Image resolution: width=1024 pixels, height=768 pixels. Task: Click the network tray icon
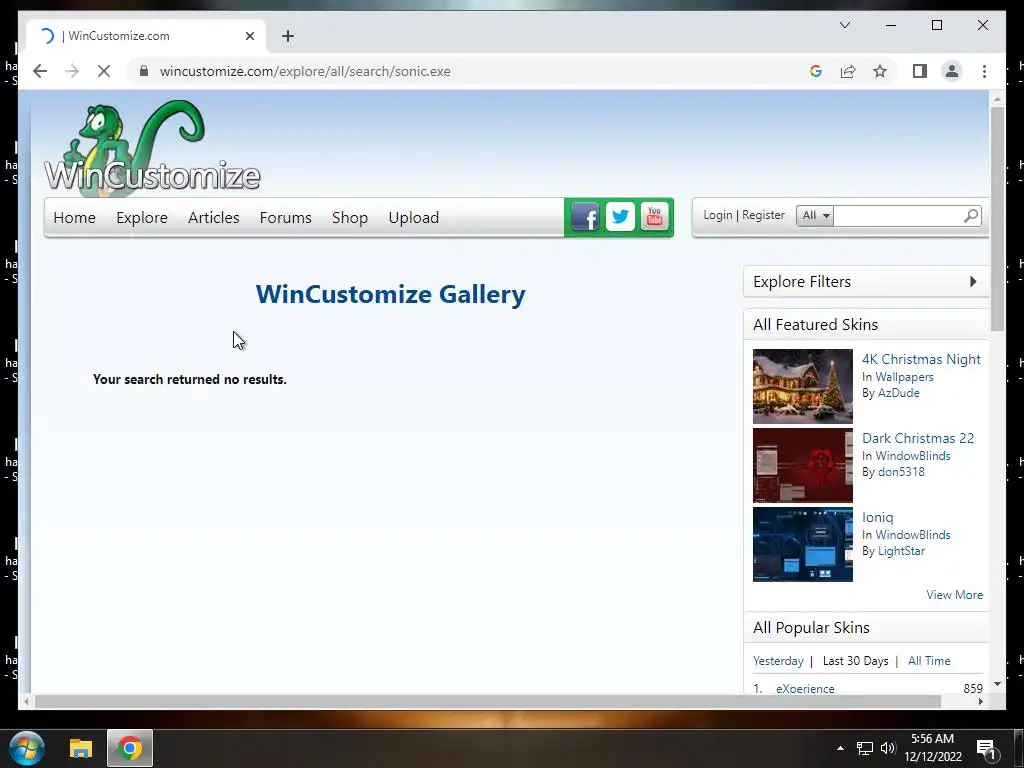[x=865, y=748]
